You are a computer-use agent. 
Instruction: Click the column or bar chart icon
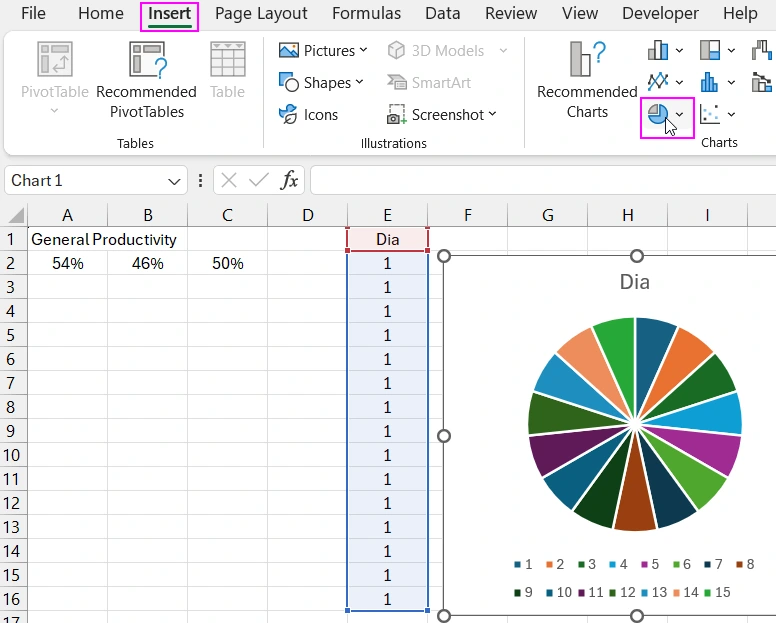click(658, 50)
